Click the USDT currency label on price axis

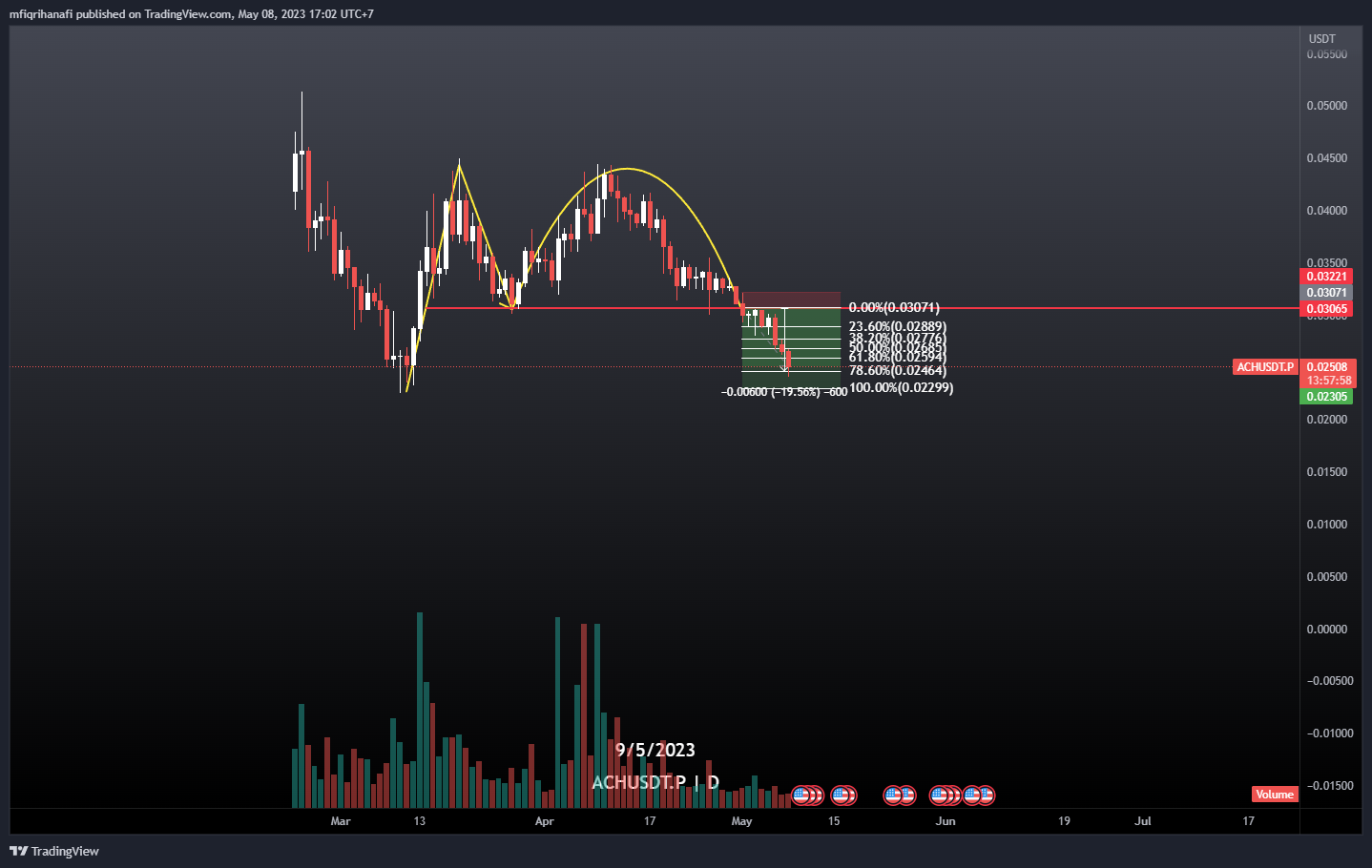click(1321, 39)
